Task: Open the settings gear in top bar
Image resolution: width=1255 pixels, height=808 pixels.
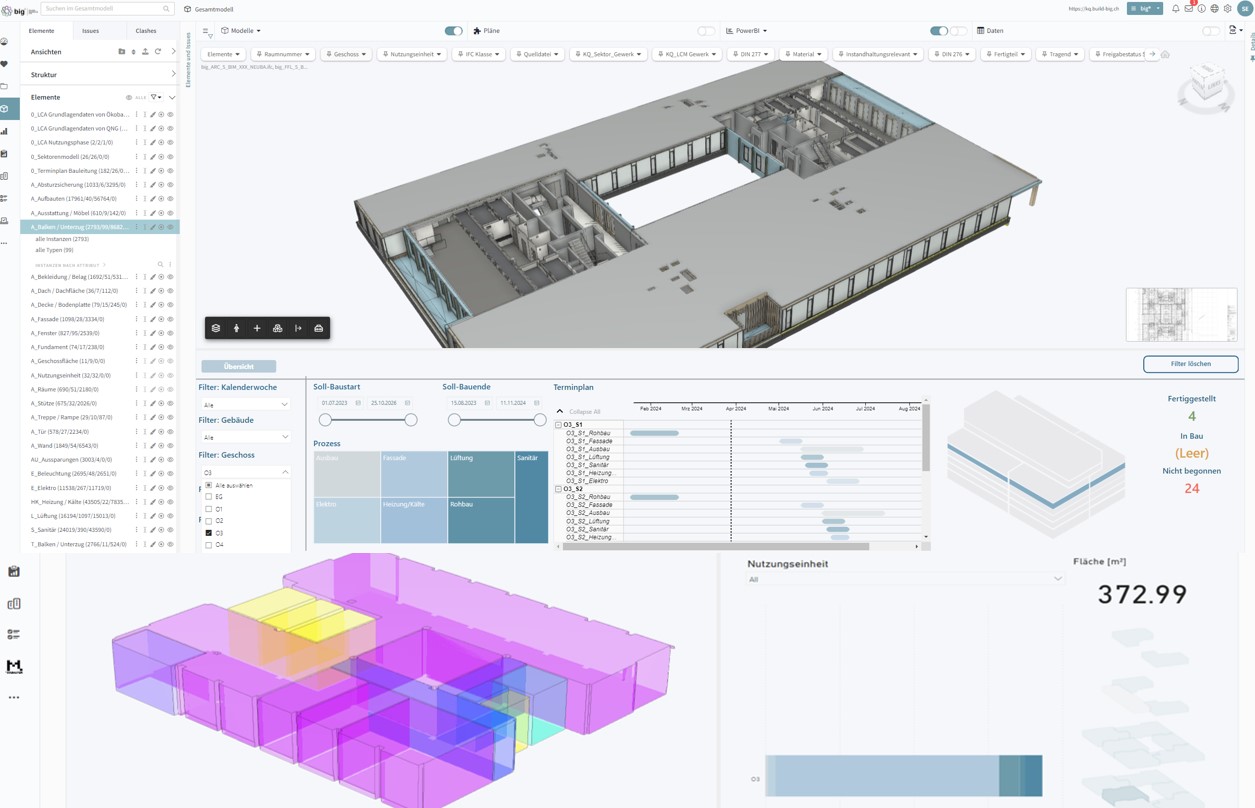Action: click(x=1228, y=9)
